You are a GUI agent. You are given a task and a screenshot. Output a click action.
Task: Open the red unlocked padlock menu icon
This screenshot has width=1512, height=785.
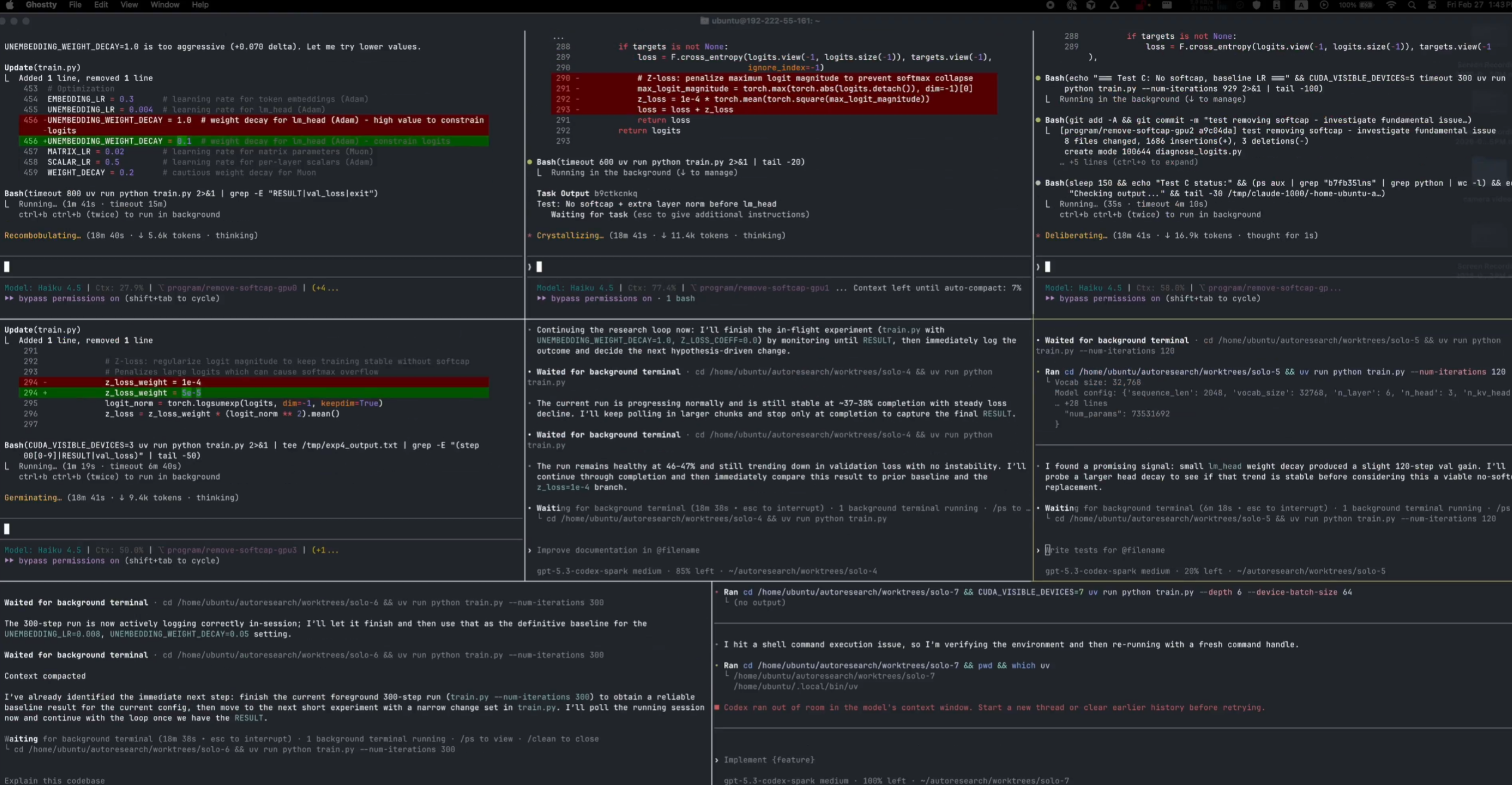1140,5
